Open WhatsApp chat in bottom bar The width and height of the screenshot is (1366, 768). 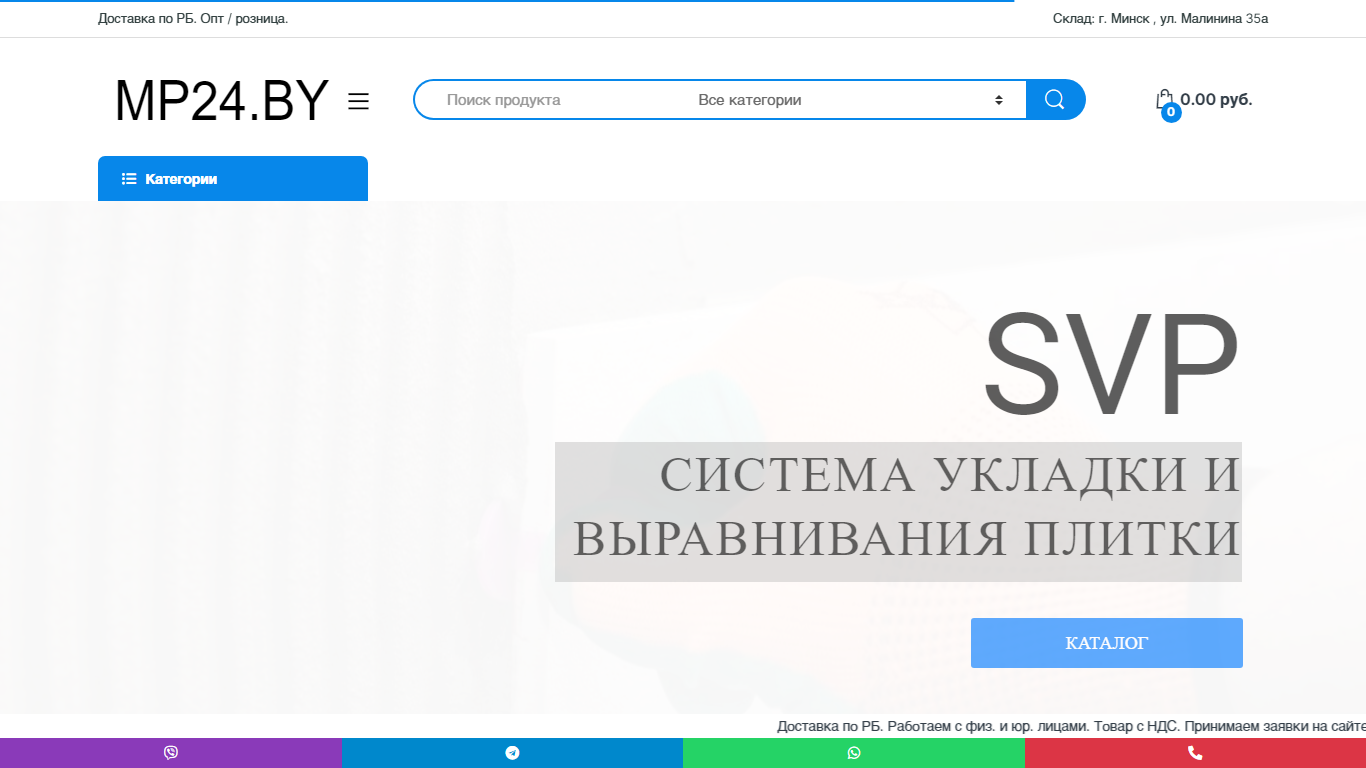(x=854, y=753)
